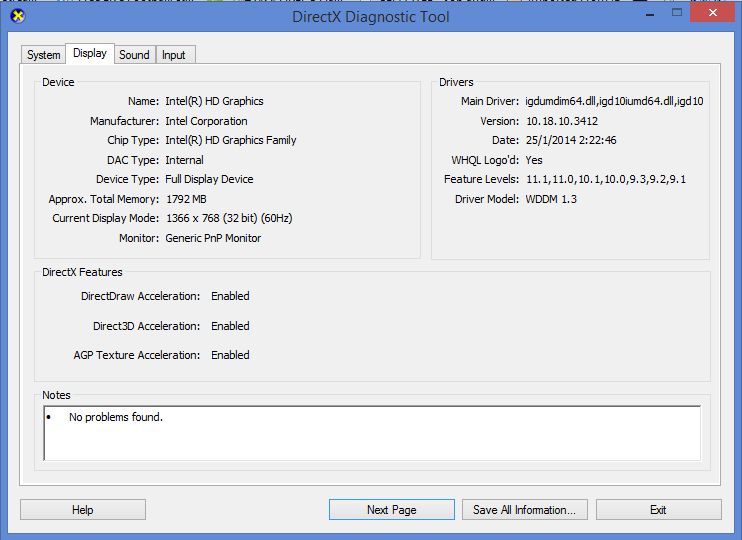The height and width of the screenshot is (540, 742).
Task: Click WHQL Logo'd value 'Yes'
Action: pos(534,160)
